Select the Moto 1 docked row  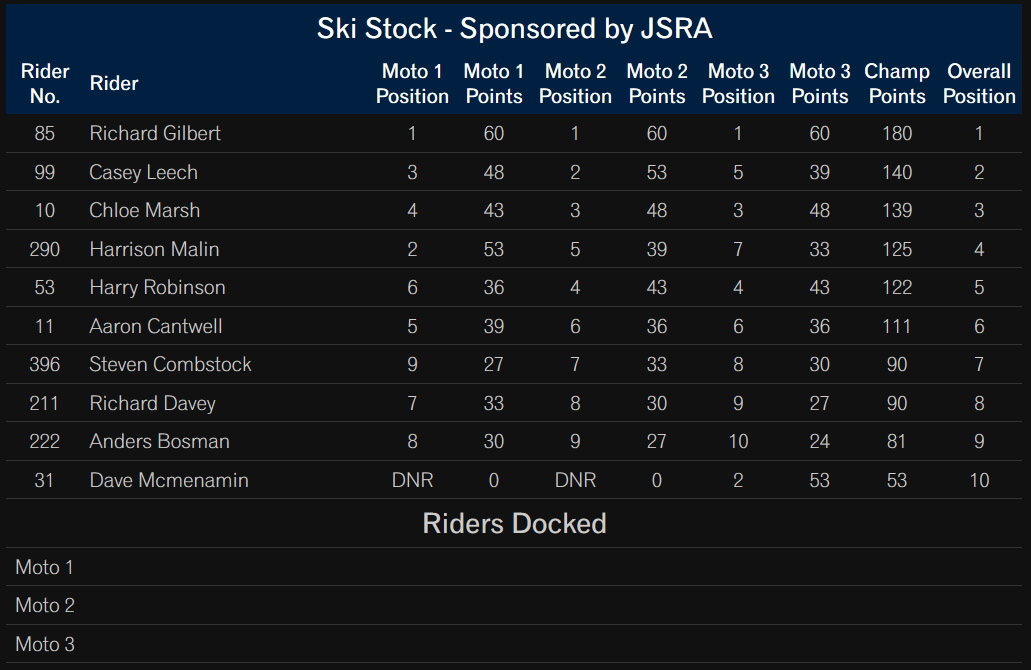[x=514, y=567]
